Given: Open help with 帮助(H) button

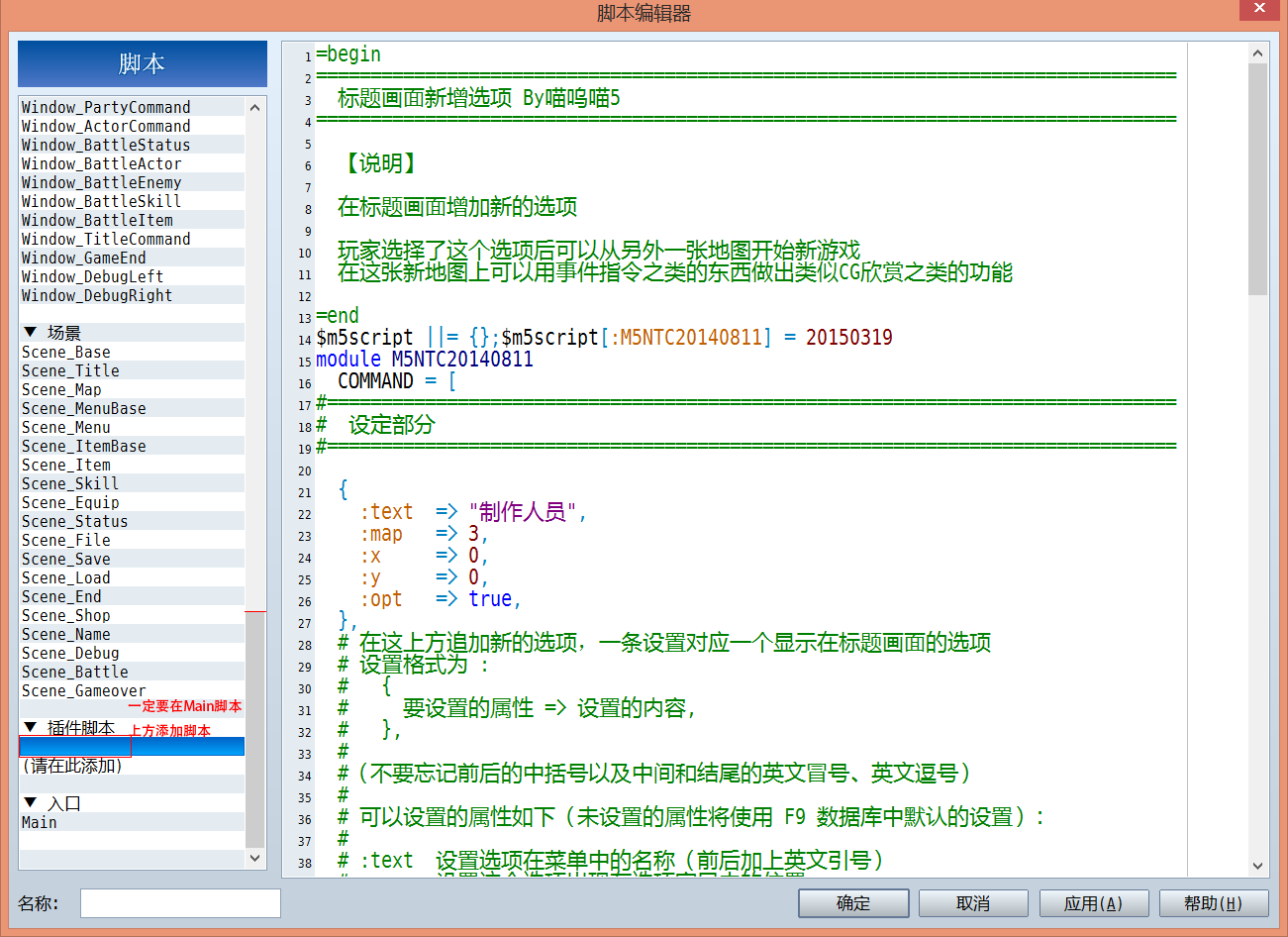Looking at the screenshot, I should [x=1213, y=903].
